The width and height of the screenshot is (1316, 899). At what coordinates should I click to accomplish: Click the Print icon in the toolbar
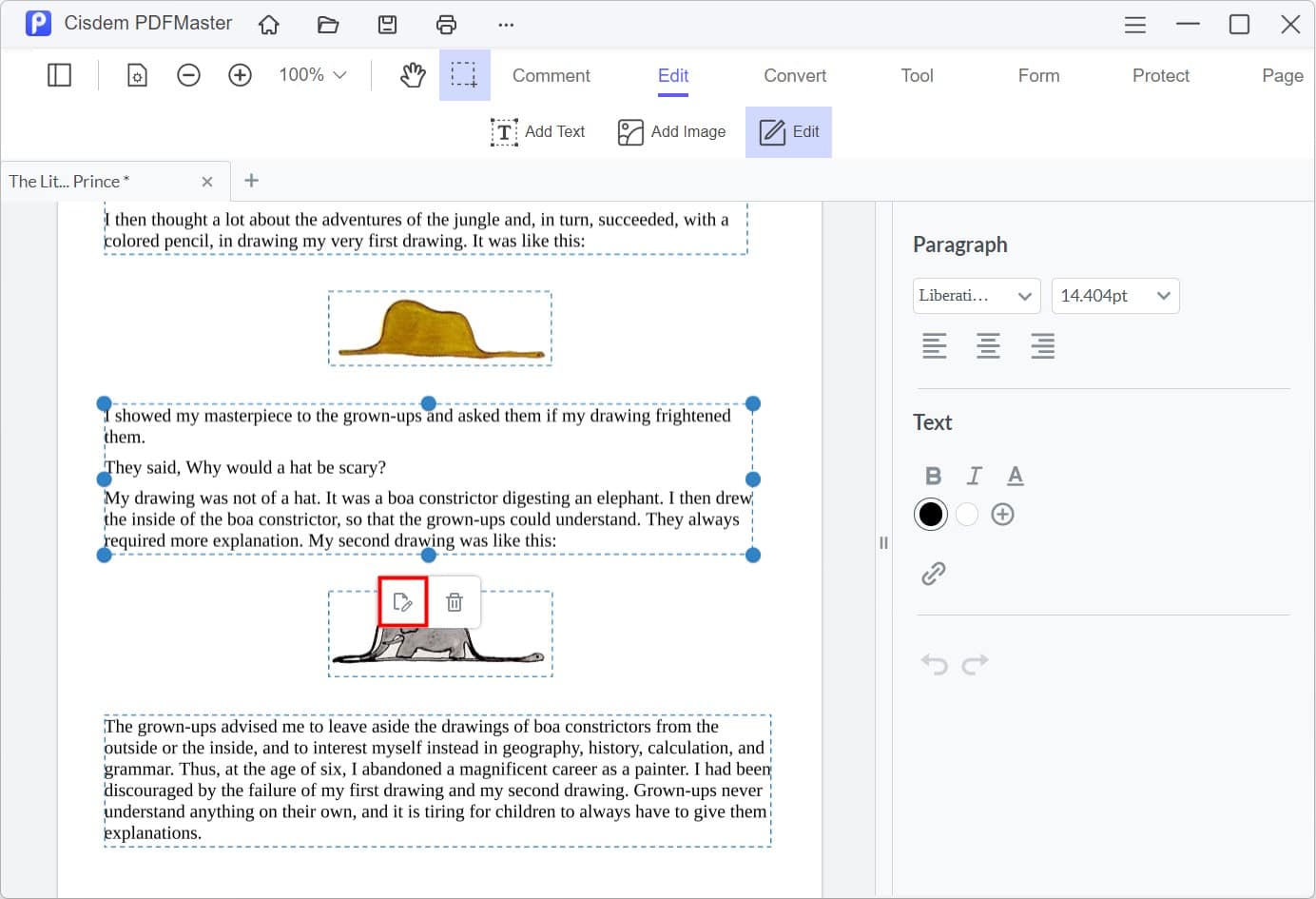click(446, 24)
